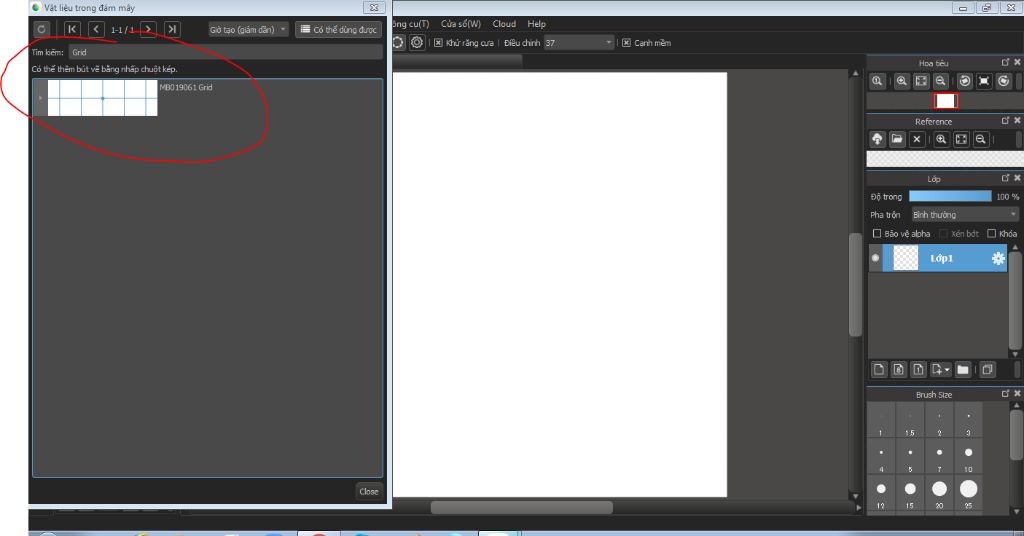Zoom out using the Hoa tiêu navigator
Screen dimensions: 1024x536
click(x=940, y=82)
